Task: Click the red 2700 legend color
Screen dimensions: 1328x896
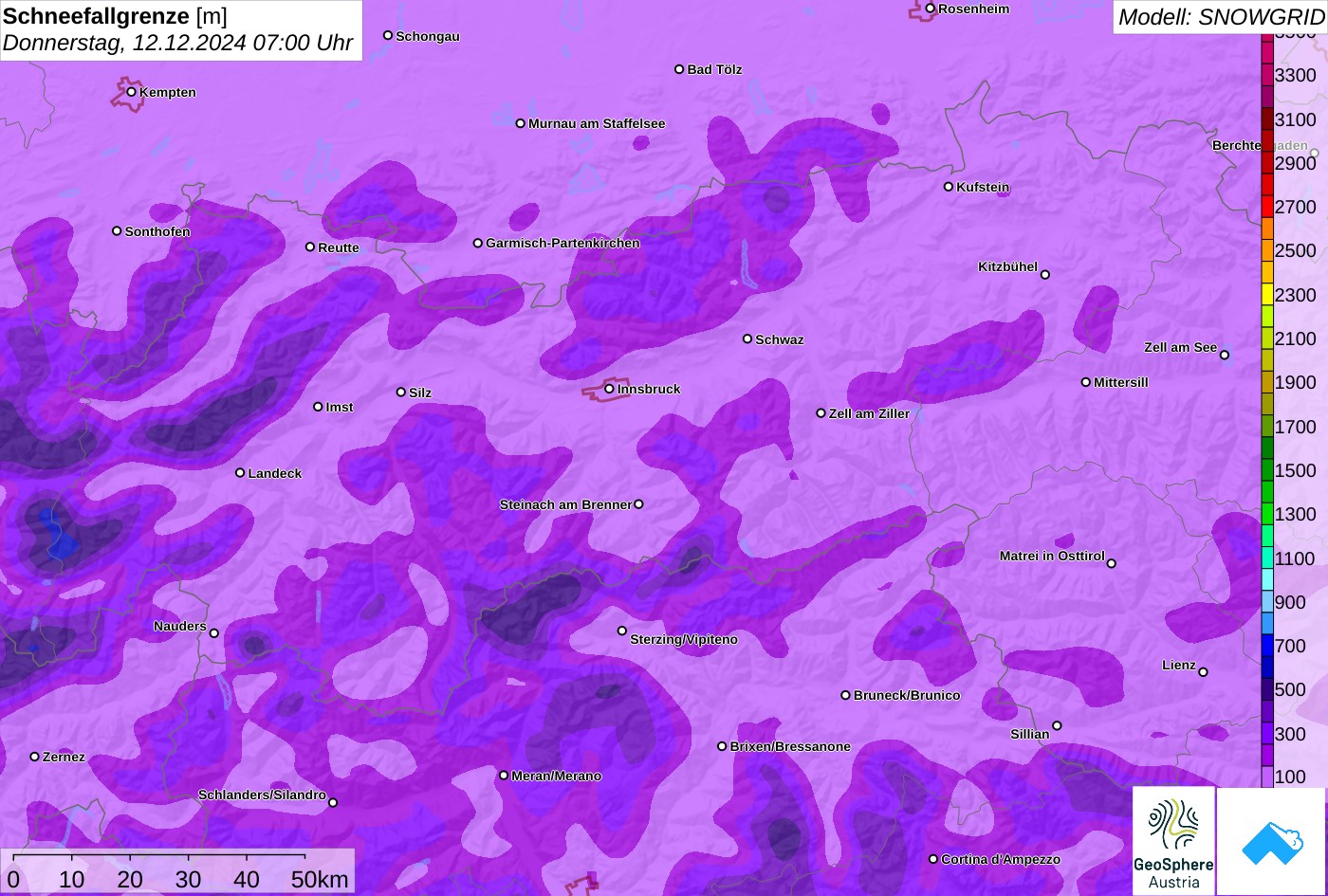Action: (x=1267, y=207)
